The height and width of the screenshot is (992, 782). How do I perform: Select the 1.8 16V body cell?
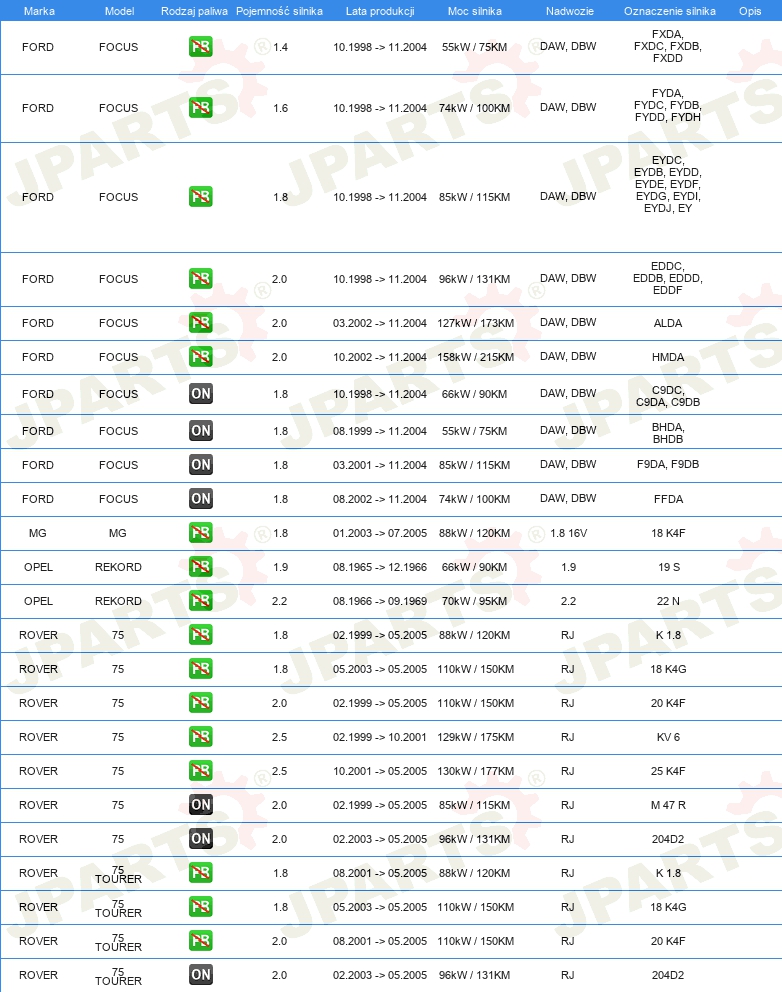pyautogui.click(x=568, y=533)
